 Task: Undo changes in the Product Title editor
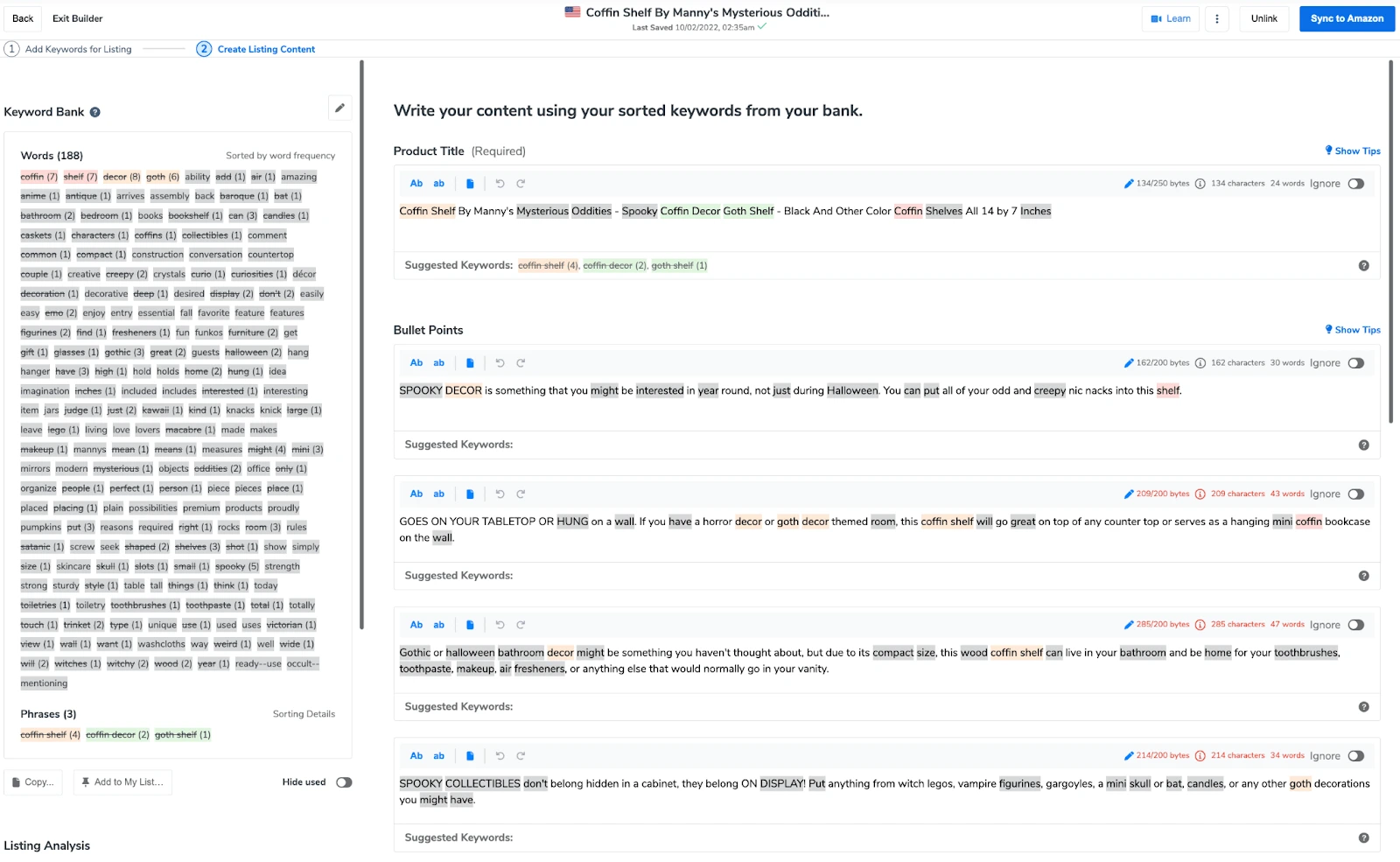click(x=500, y=184)
